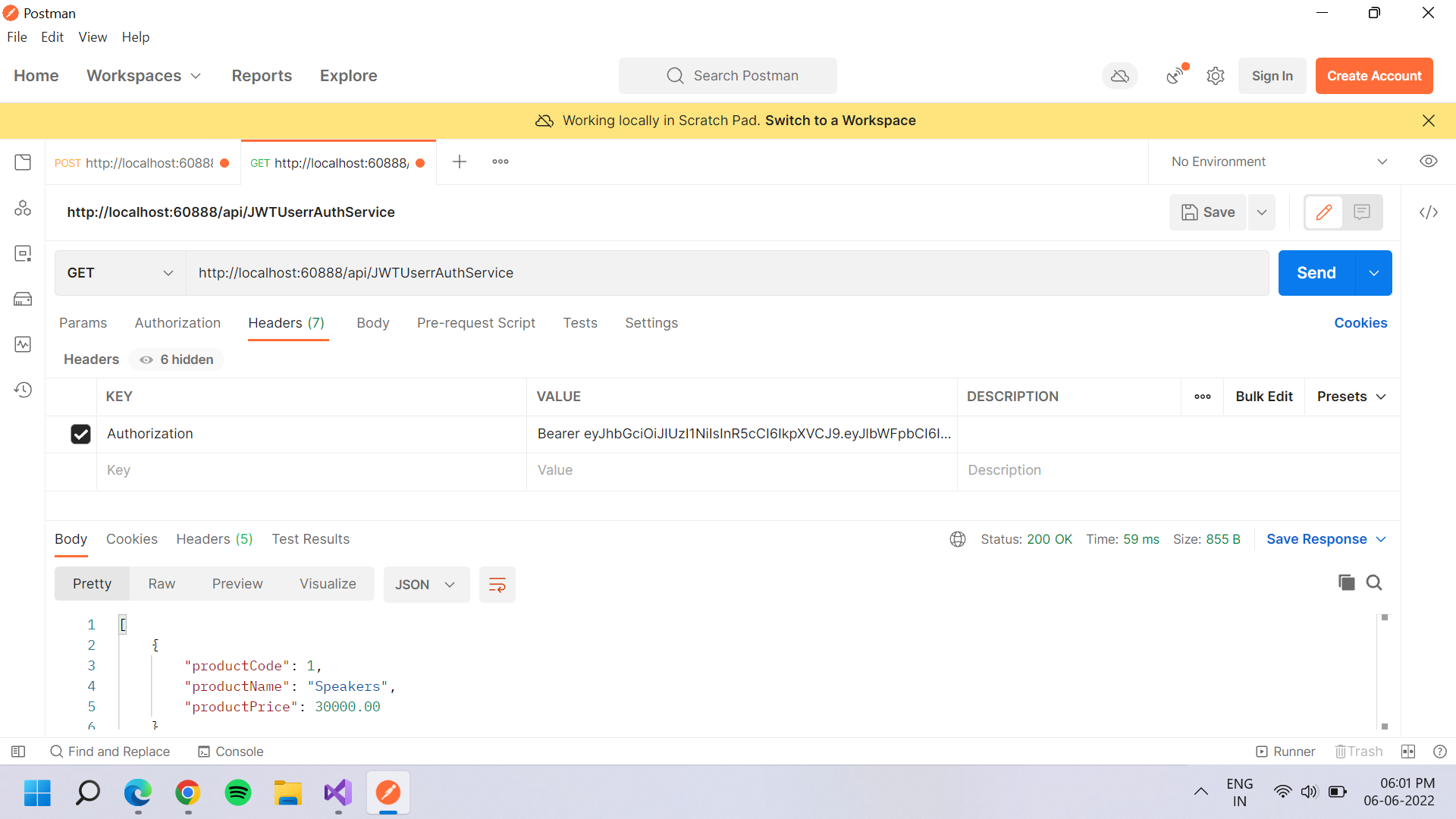Viewport: 1456px width, 819px height.
Task: Toggle the 6 hidden headers visibility
Action: [x=177, y=359]
